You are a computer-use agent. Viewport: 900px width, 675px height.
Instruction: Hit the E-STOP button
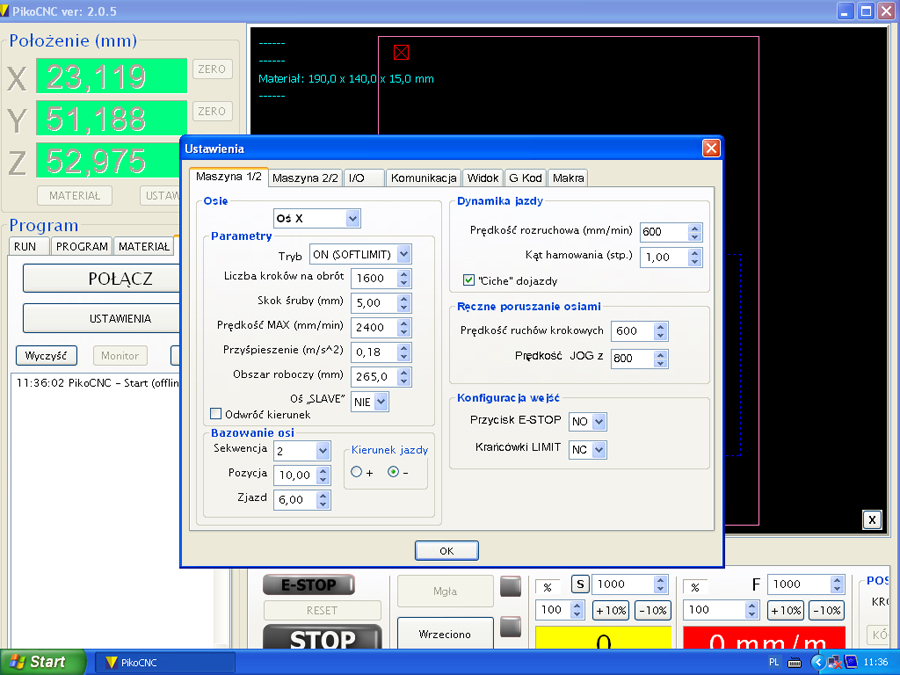coord(309,585)
